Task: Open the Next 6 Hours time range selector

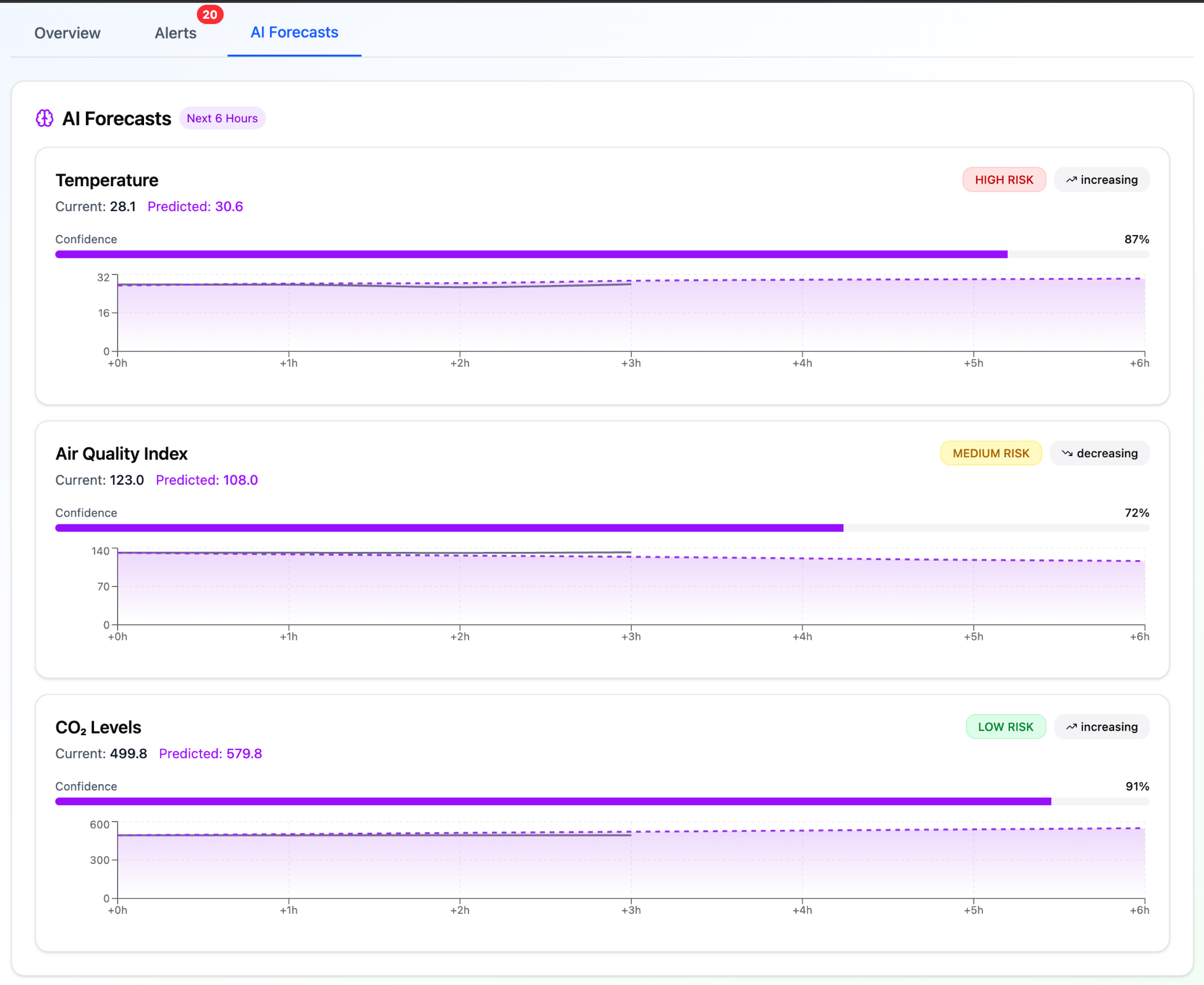Action: (x=222, y=118)
